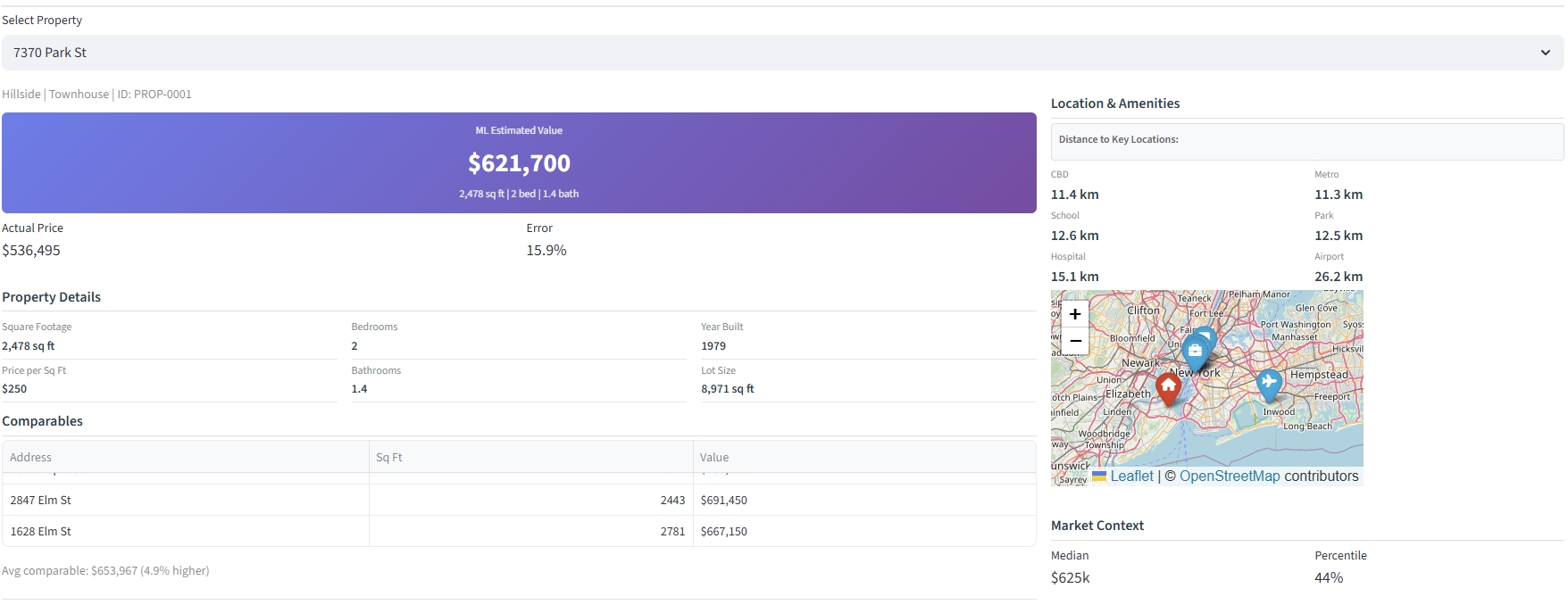Click the Ukraine flag icon in map attribution
The height and width of the screenshot is (605, 1568).
click(1099, 477)
